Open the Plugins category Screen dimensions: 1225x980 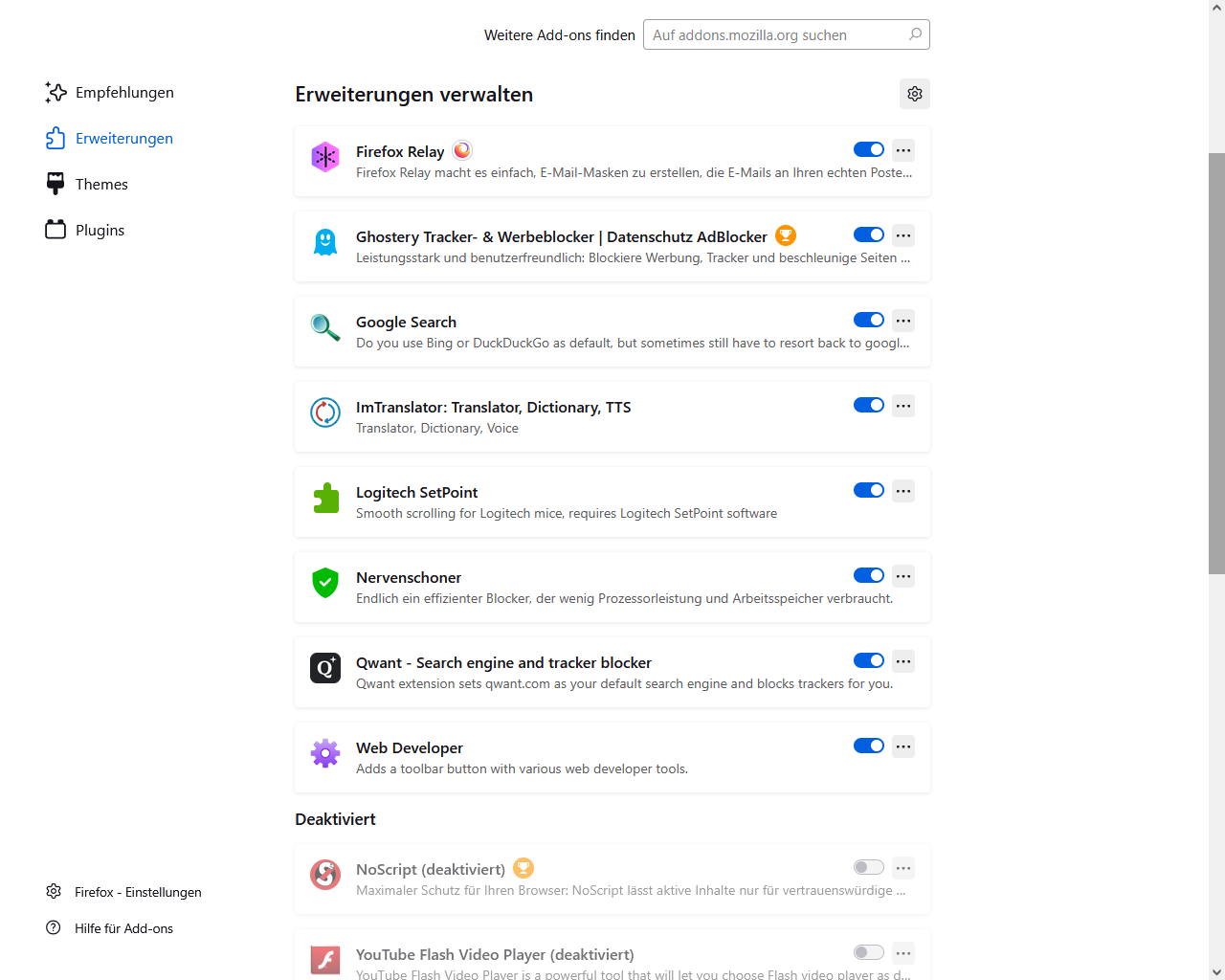(x=100, y=231)
